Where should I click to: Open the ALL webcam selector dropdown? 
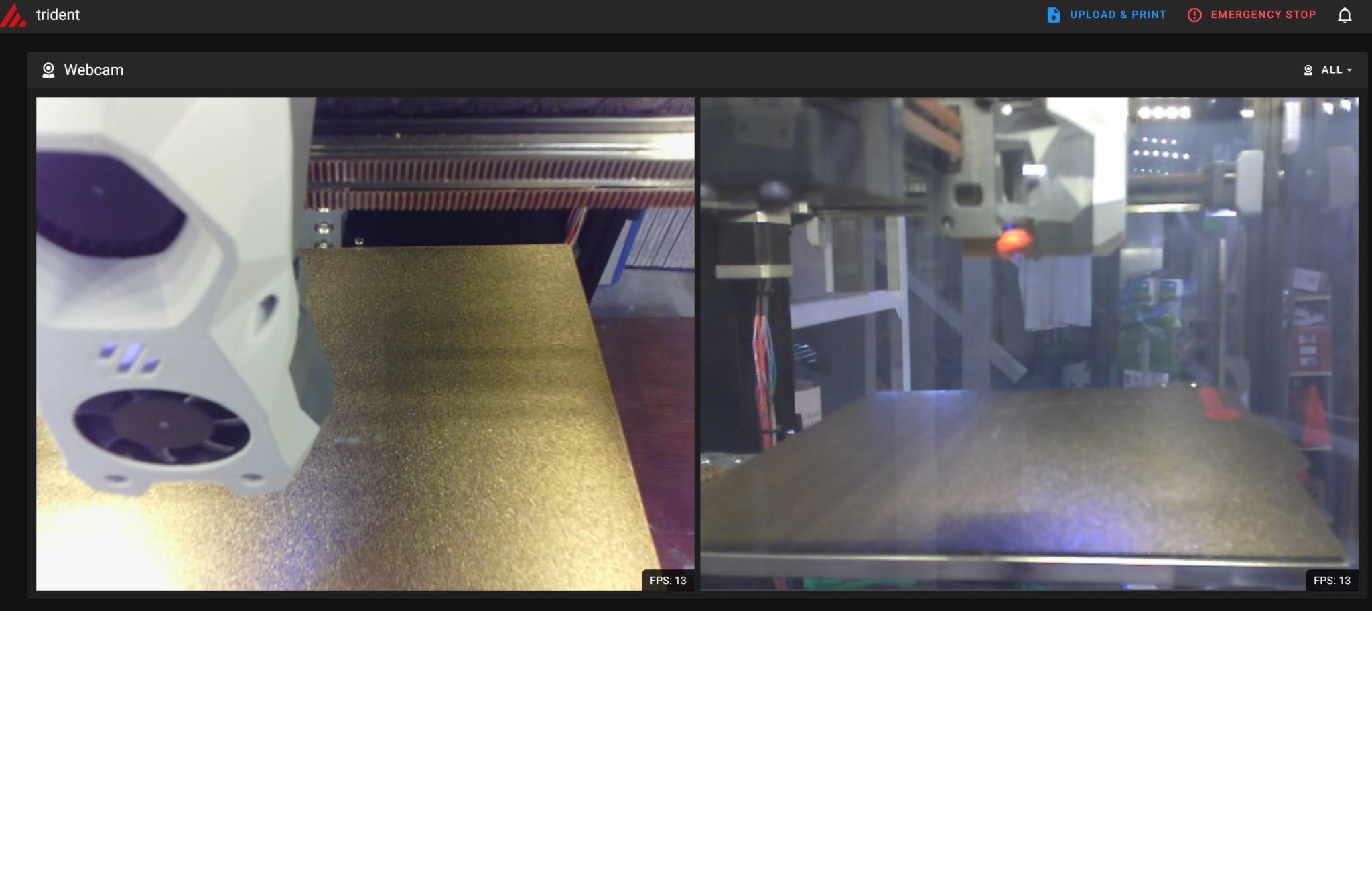point(1331,70)
